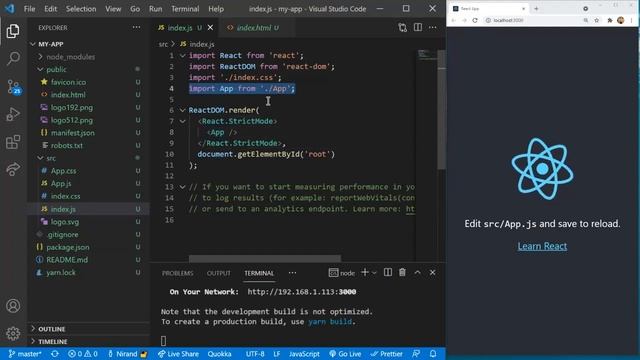Click the code minimap preview
640x360 pixels.
[x=427, y=55]
